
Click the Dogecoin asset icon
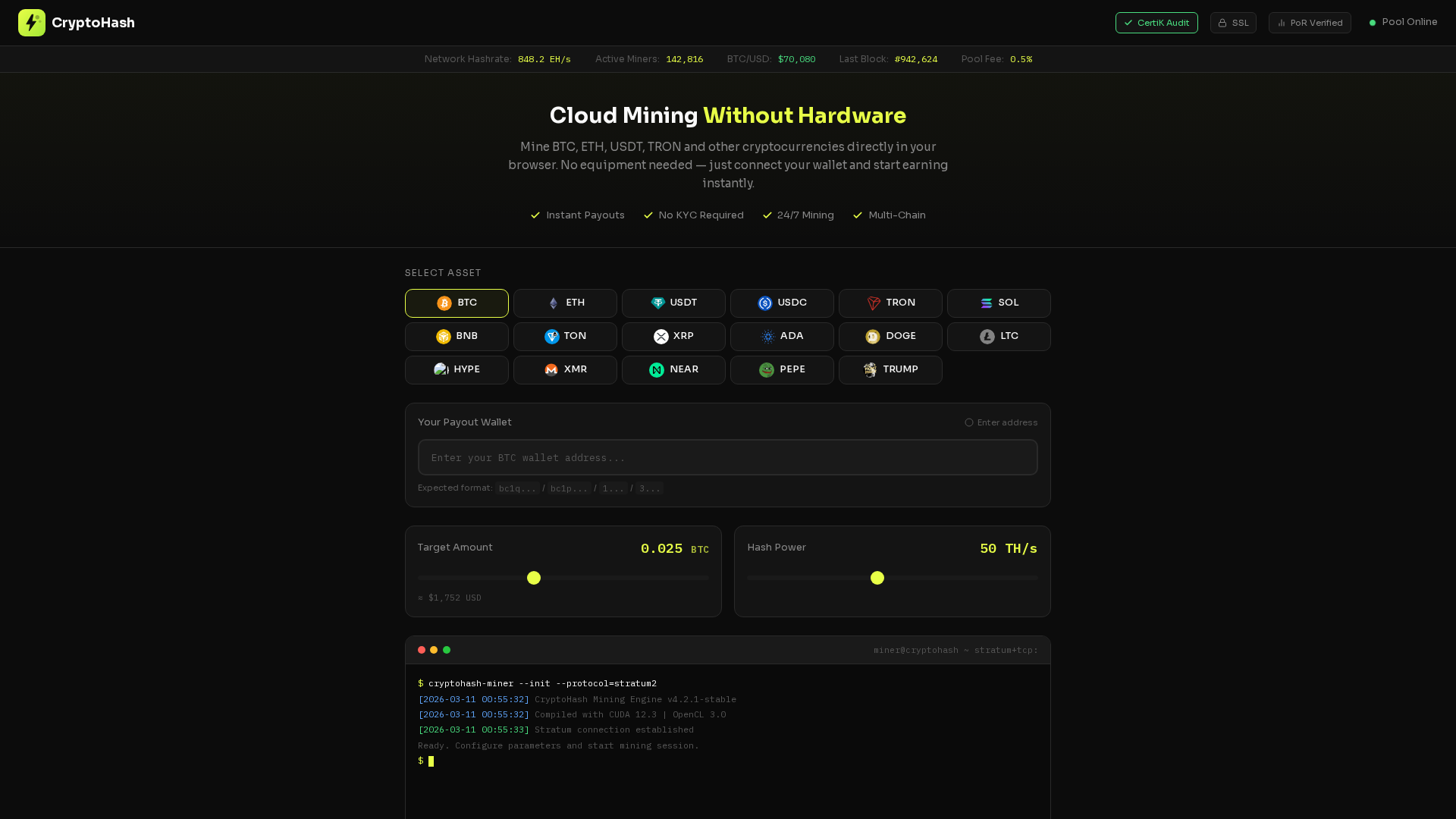[x=872, y=336]
